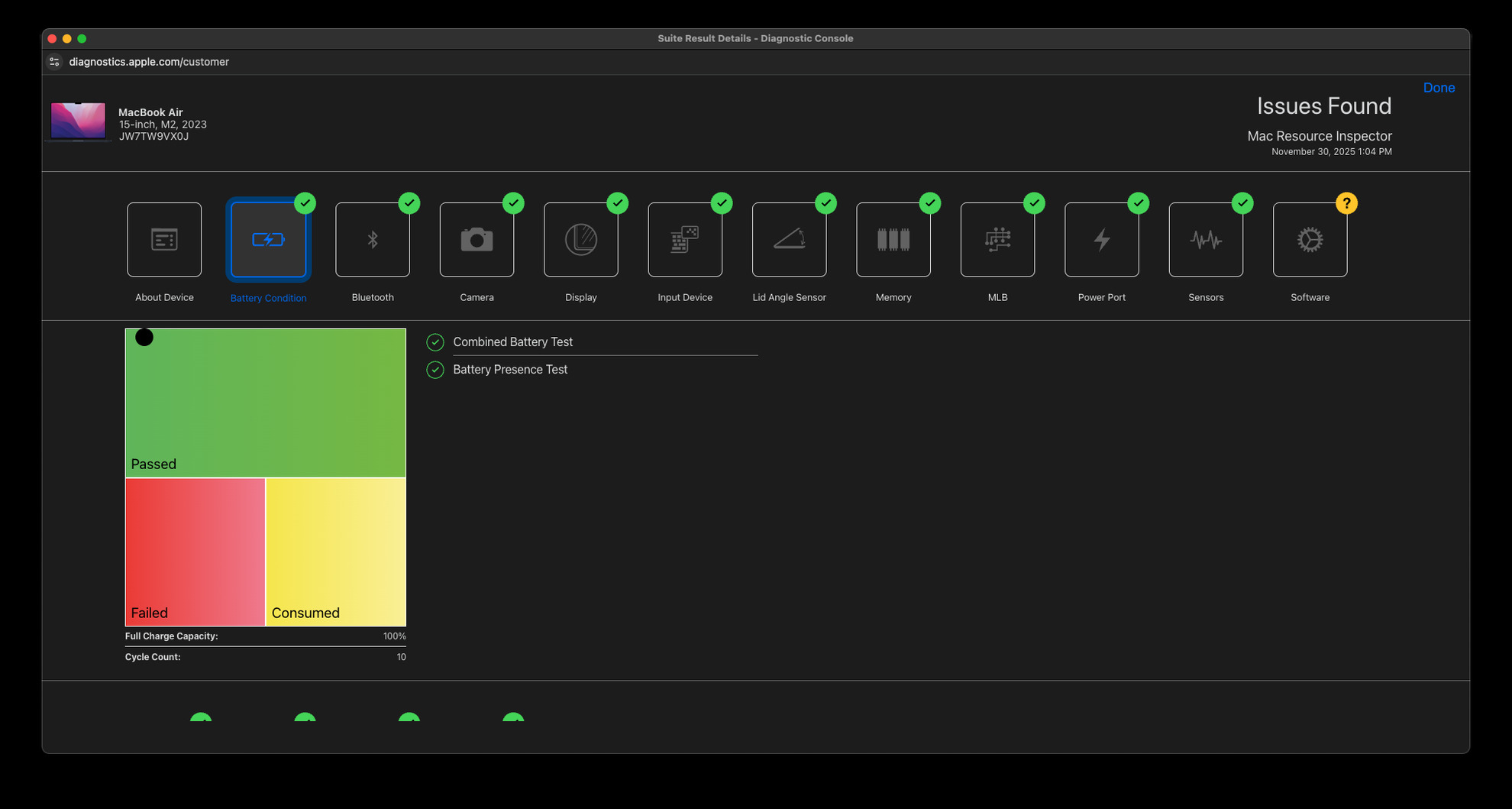View the Display diagnostics category
The height and width of the screenshot is (809, 1512).
(x=581, y=240)
